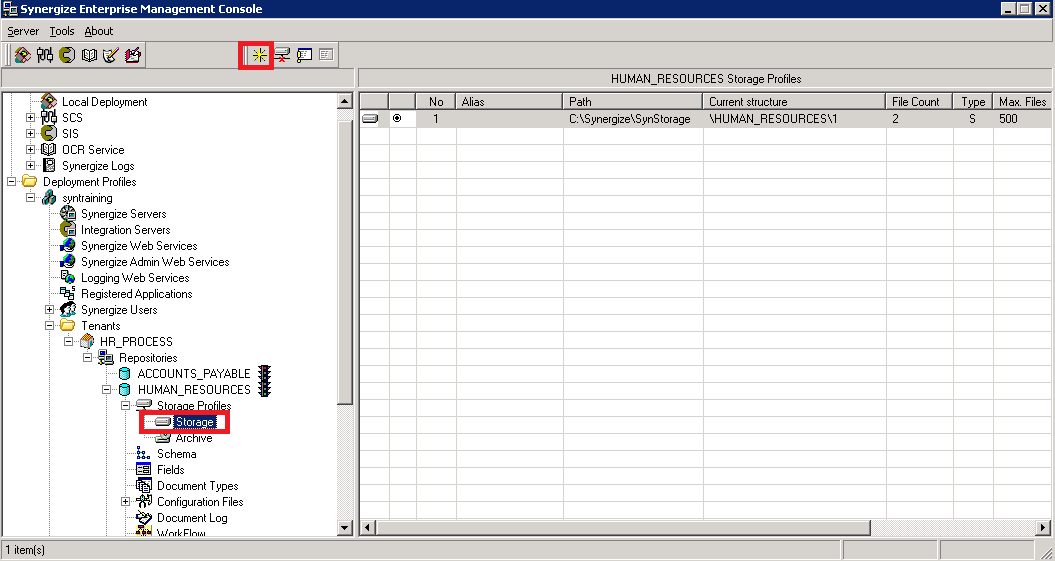
Task: Click the Integration Servers tree icon
Action: 68,230
